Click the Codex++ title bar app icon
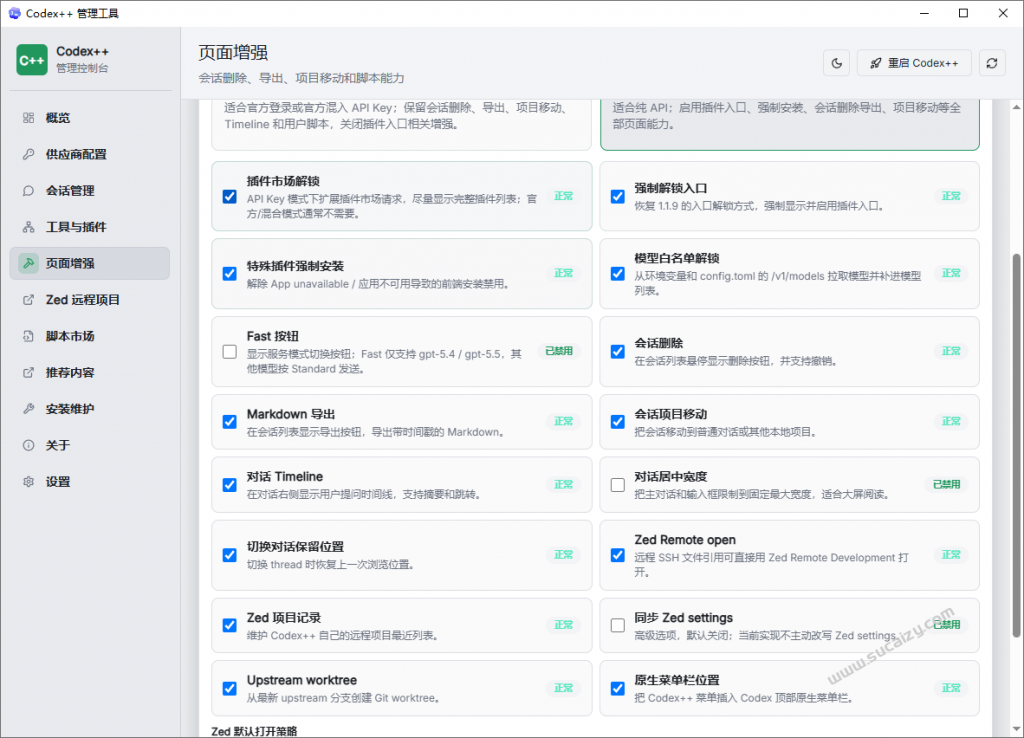This screenshot has height=738, width=1024. tap(14, 13)
